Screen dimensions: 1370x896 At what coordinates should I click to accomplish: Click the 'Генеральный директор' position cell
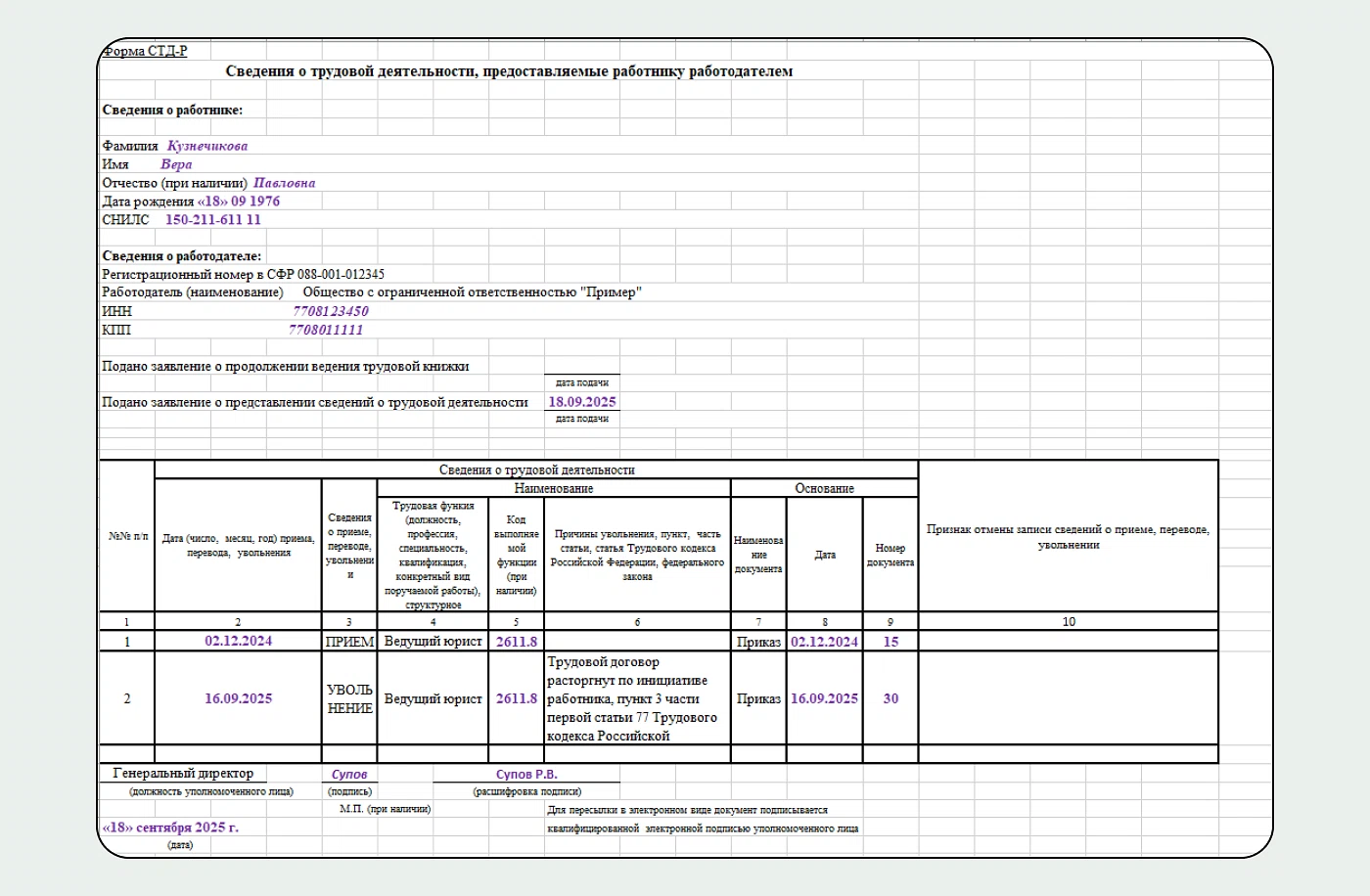183,774
